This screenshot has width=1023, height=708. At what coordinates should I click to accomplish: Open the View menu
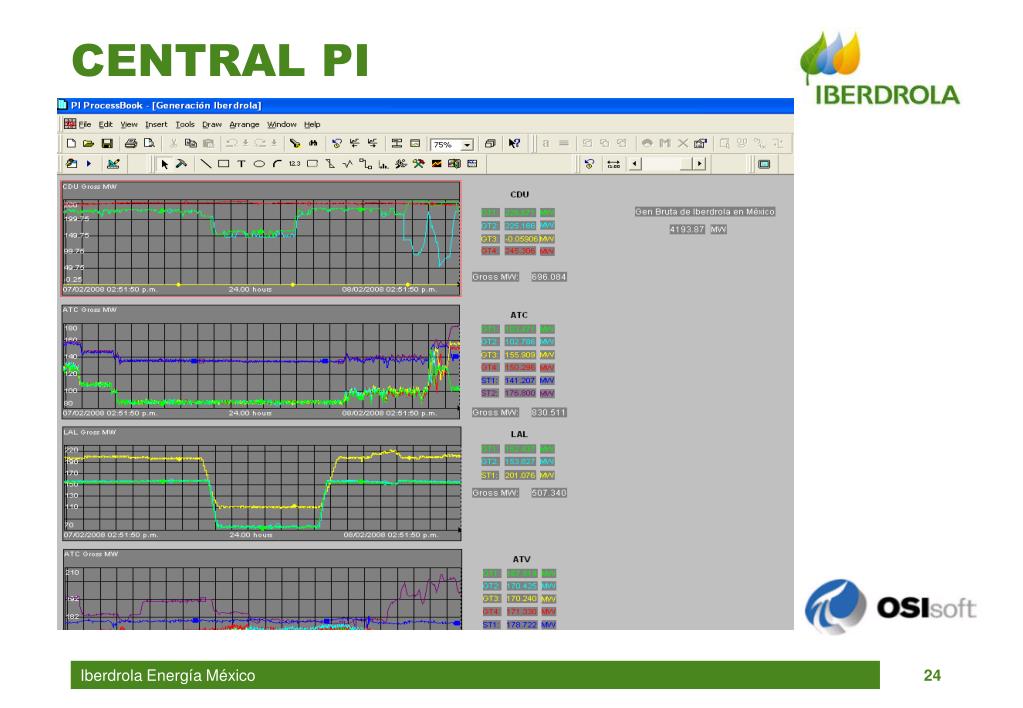click(x=129, y=125)
